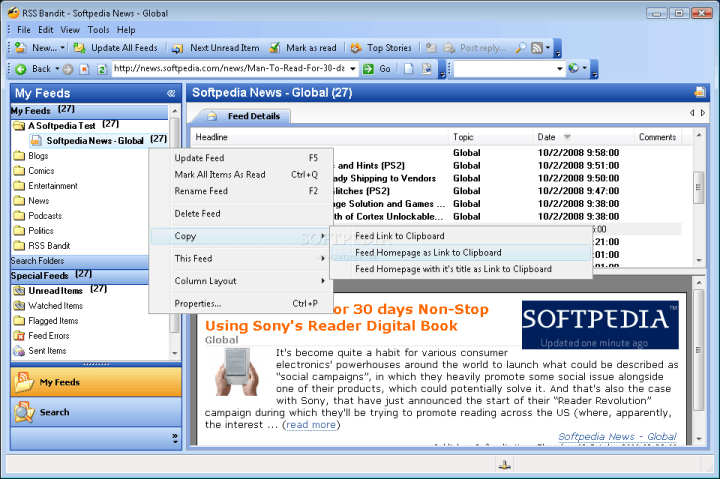Screen dimensions: 720x479
Task: Open the RSS icon dropdown arrow
Action: [548, 48]
